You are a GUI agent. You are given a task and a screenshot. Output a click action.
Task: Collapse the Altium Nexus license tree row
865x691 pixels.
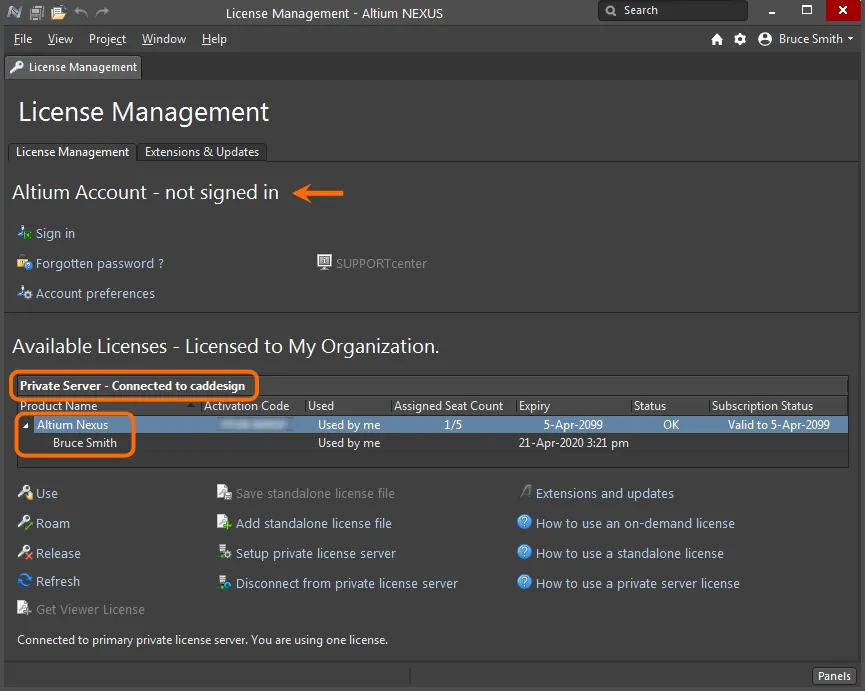coord(25,425)
